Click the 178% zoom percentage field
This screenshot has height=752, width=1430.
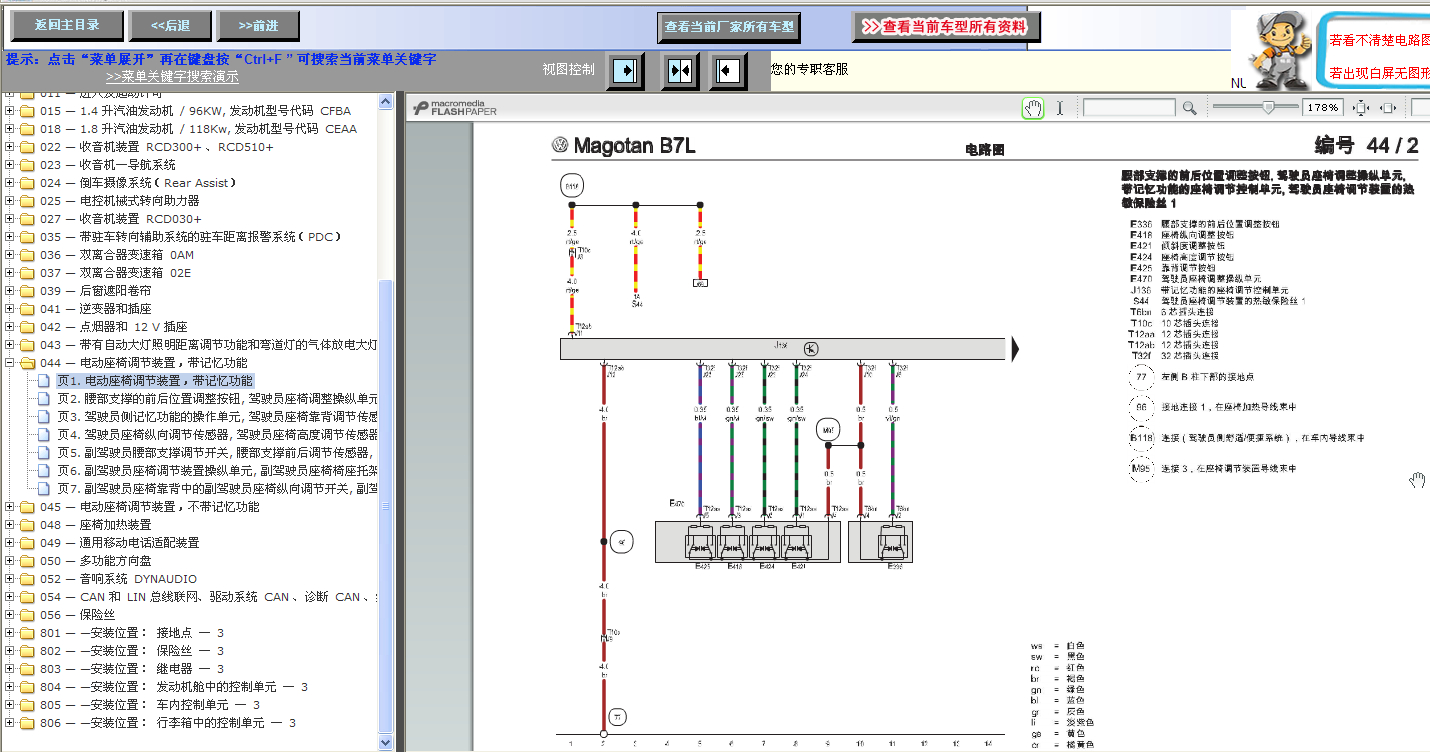[1322, 108]
